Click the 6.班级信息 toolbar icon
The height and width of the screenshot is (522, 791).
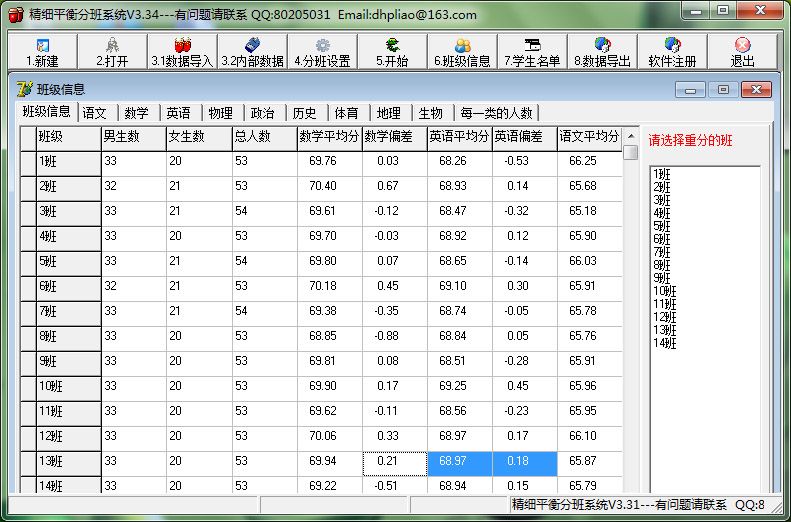pyautogui.click(x=462, y=51)
